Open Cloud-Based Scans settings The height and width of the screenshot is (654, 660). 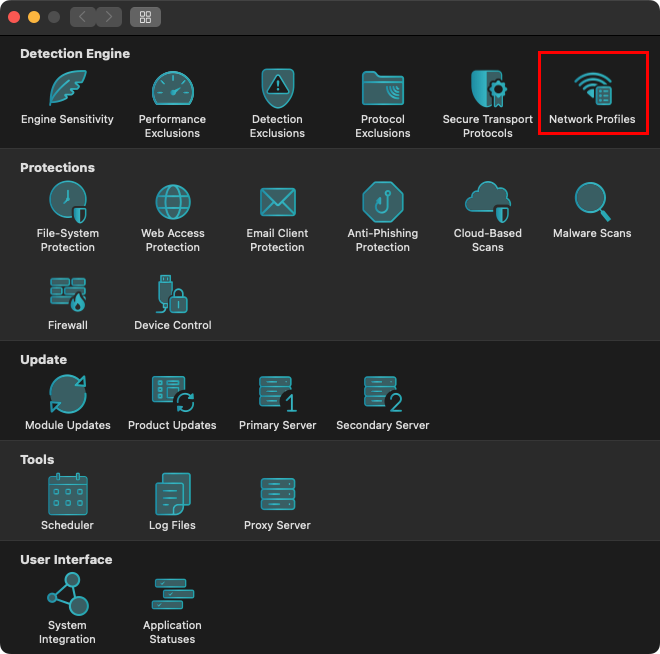(x=488, y=203)
